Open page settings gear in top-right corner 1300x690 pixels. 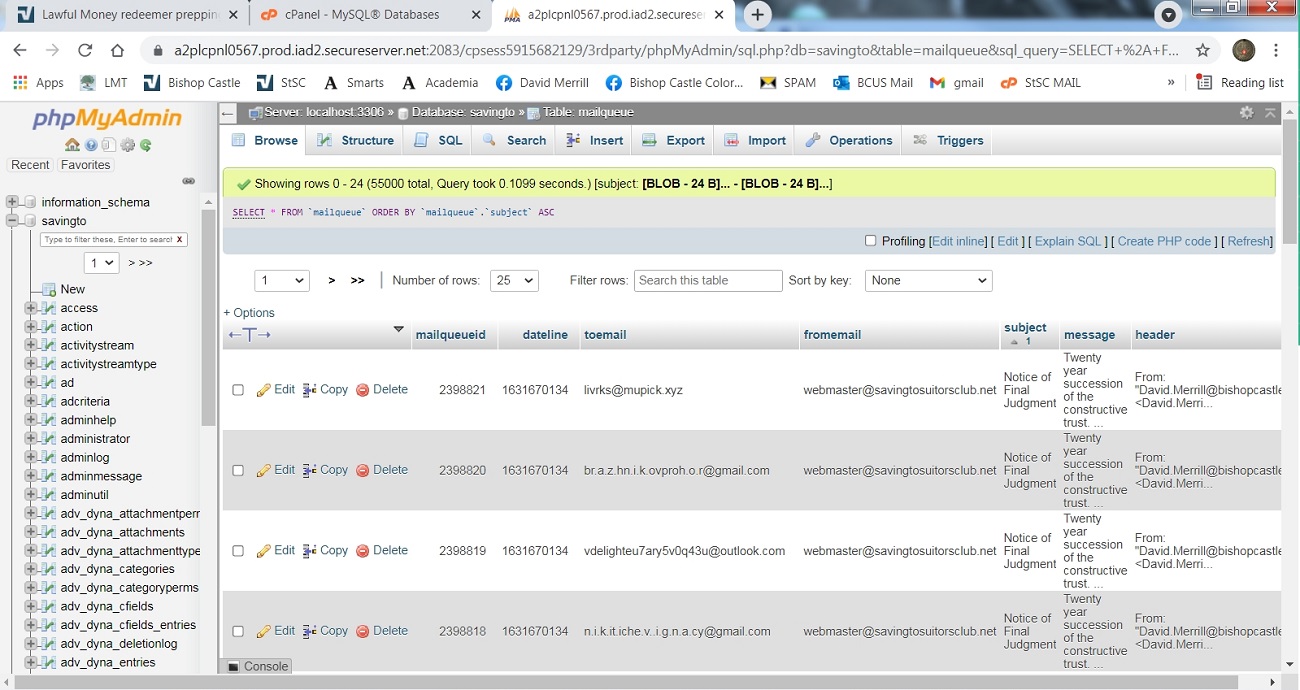coord(1246,113)
